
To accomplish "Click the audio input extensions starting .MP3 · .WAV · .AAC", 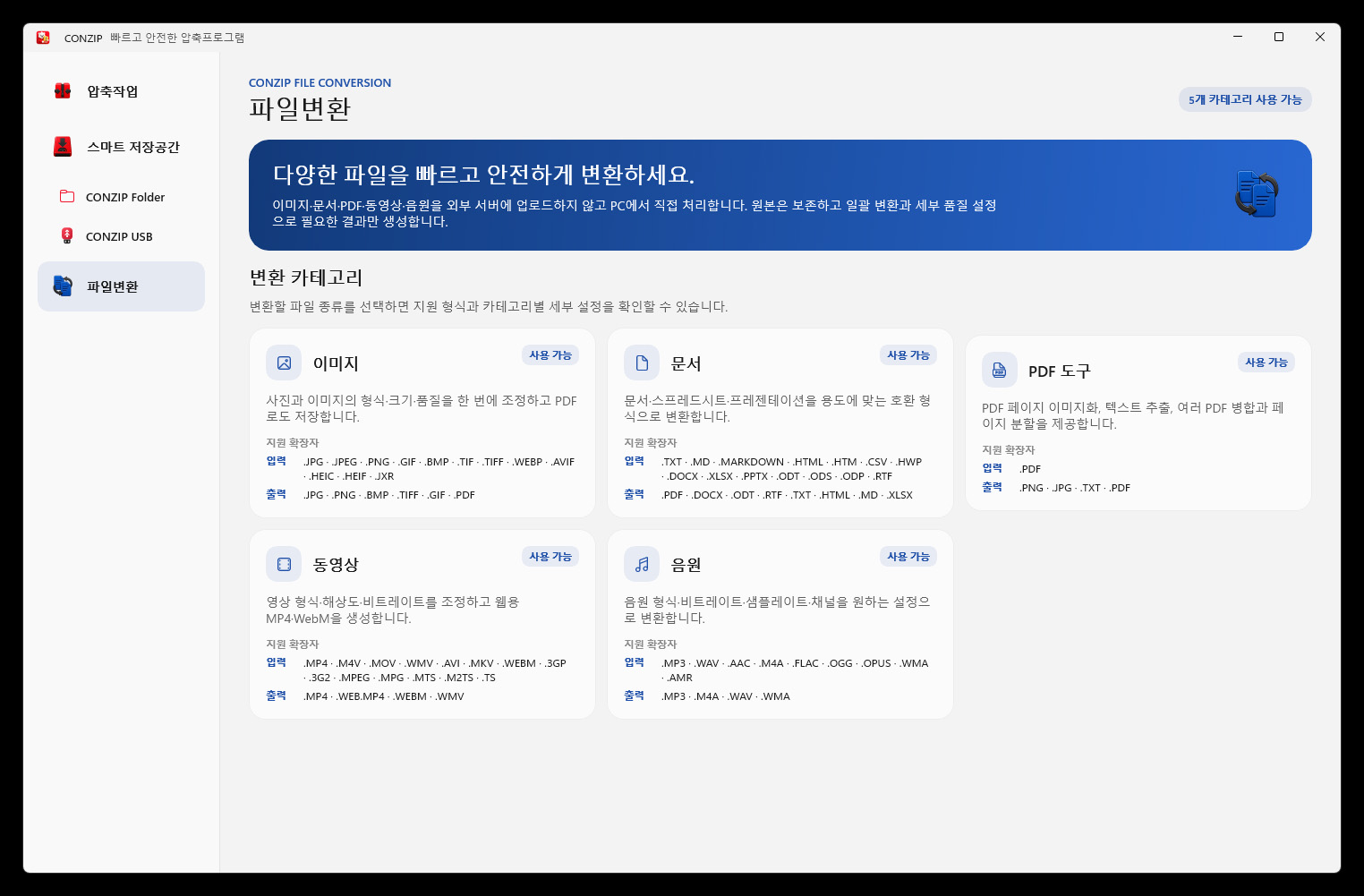I will pyautogui.click(x=795, y=670).
